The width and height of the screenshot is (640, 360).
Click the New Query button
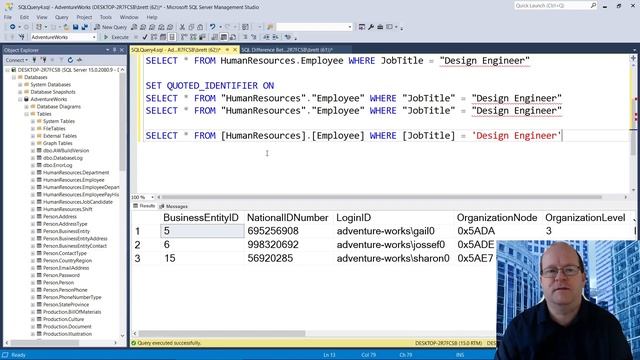click(x=111, y=27)
